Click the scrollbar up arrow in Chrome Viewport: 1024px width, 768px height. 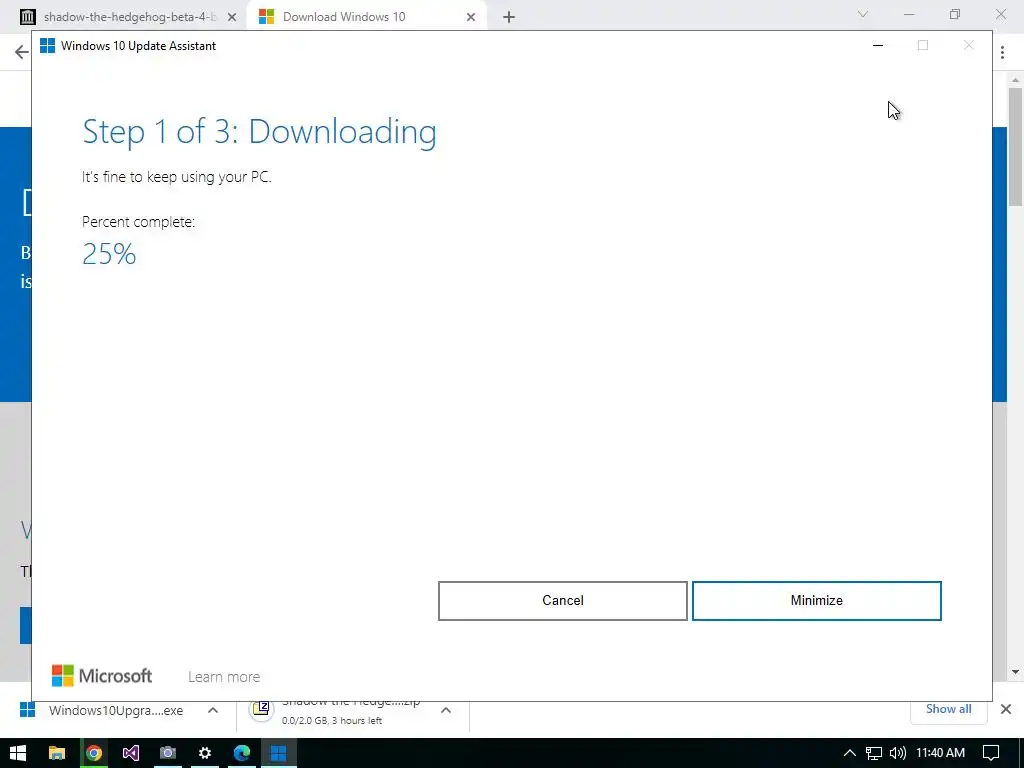(1015, 80)
